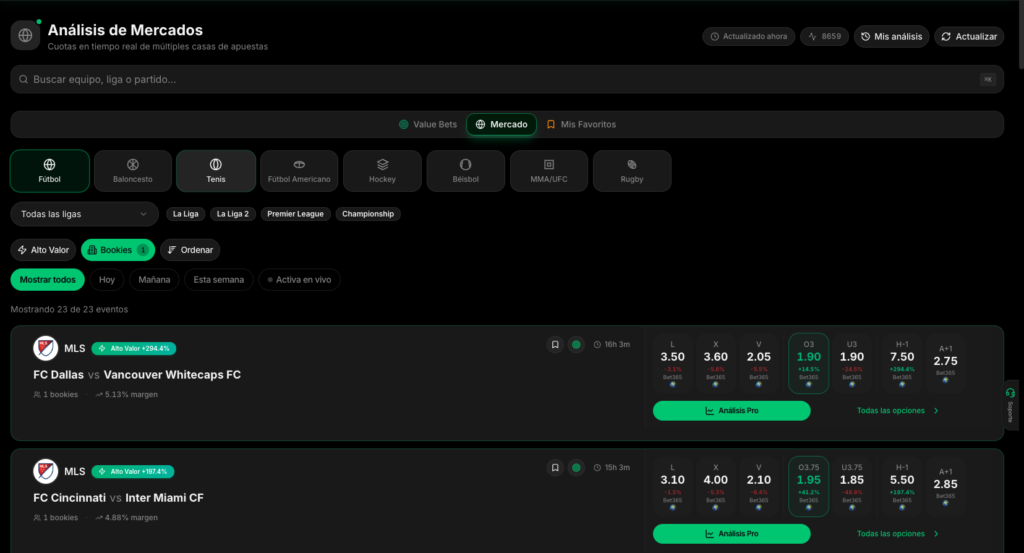Image resolution: width=1024 pixels, height=553 pixels.
Task: Click the green status dot on FC Cincinnati row
Action: tap(576, 467)
